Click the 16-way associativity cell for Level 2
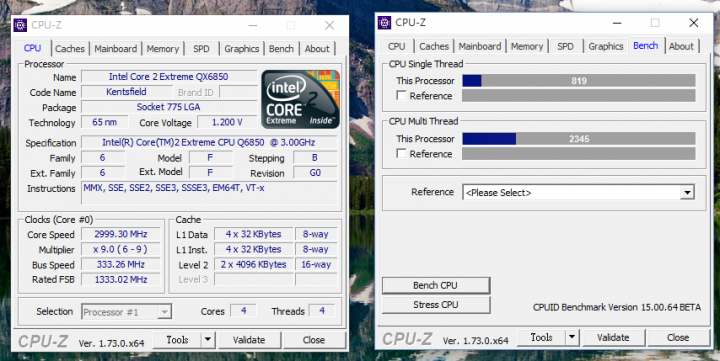Viewport: 720px width, 361px height. [316, 265]
